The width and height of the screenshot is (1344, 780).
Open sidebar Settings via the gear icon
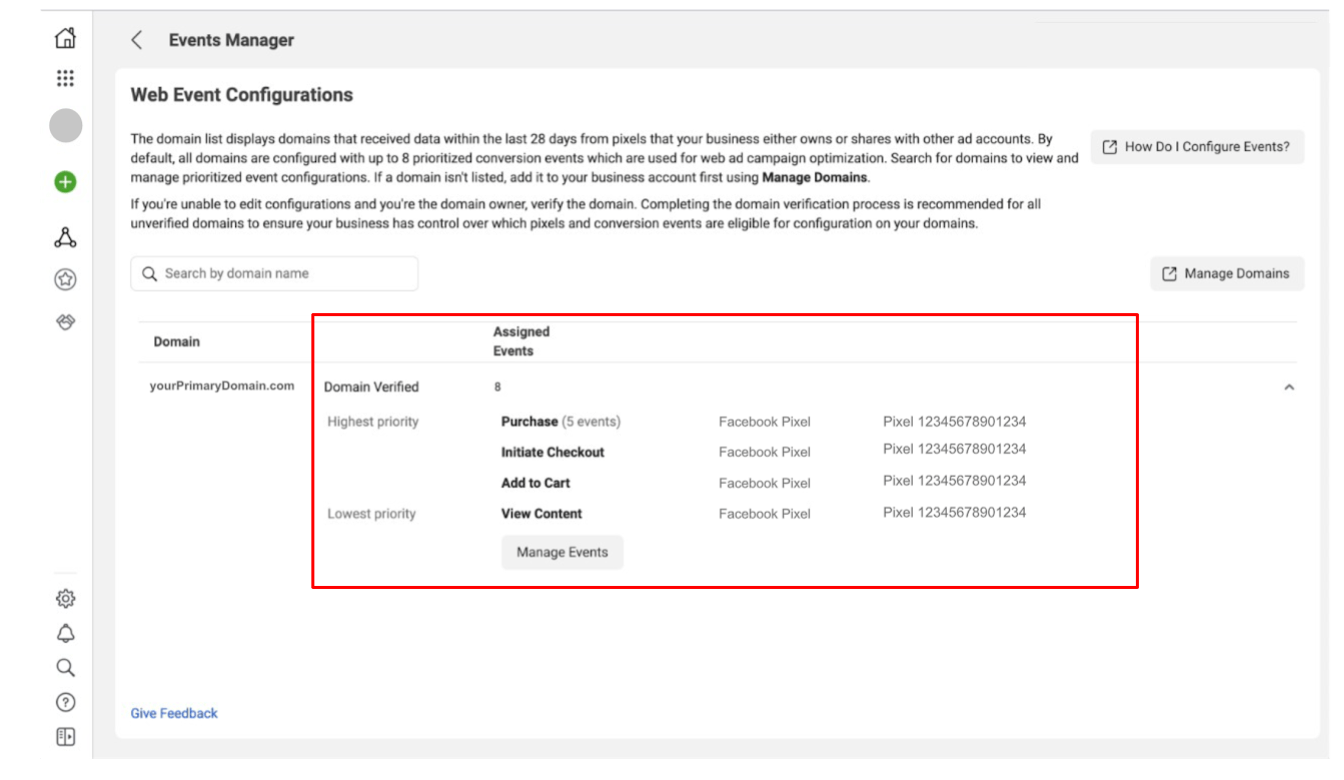[65, 597]
